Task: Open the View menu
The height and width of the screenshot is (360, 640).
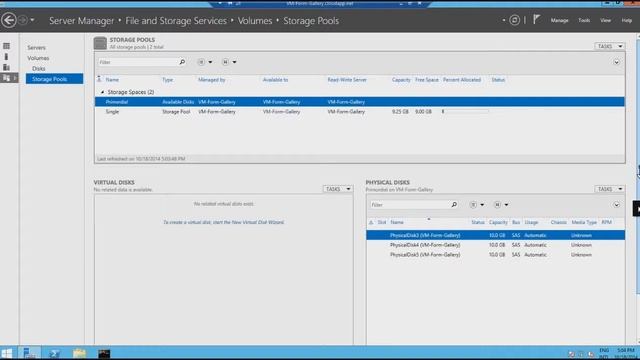Action: (605, 20)
